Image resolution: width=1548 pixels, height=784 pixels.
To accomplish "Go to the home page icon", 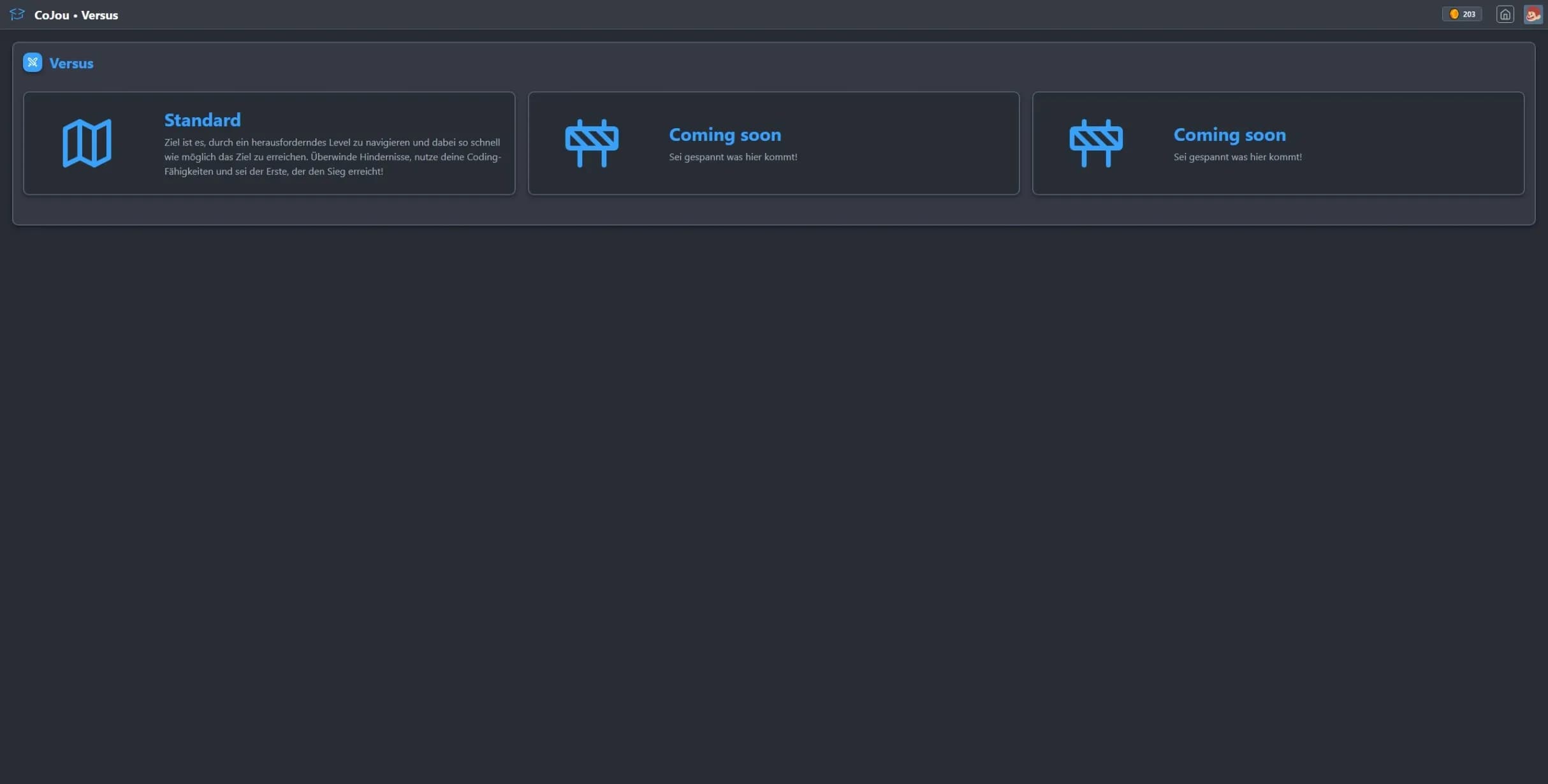I will pos(1505,14).
